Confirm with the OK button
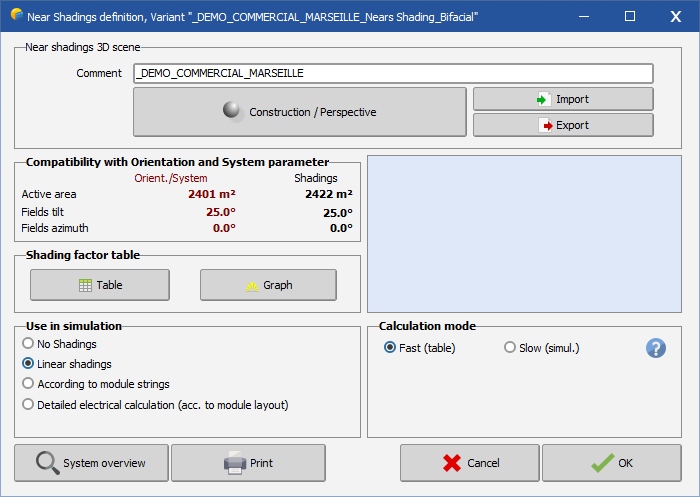This screenshot has height=497, width=700. pos(612,463)
